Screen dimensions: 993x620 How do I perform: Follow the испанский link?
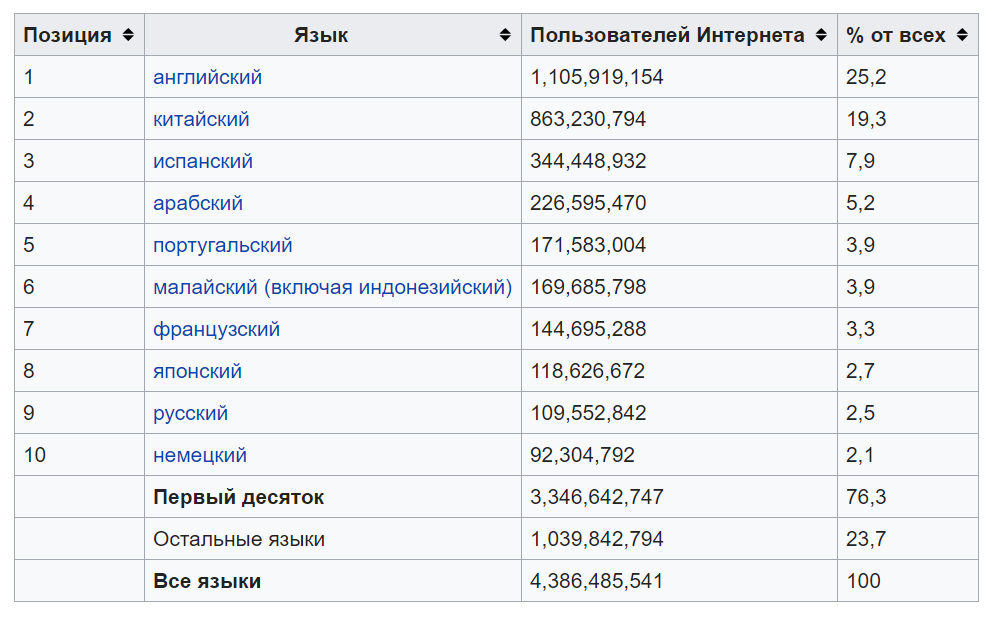point(203,161)
